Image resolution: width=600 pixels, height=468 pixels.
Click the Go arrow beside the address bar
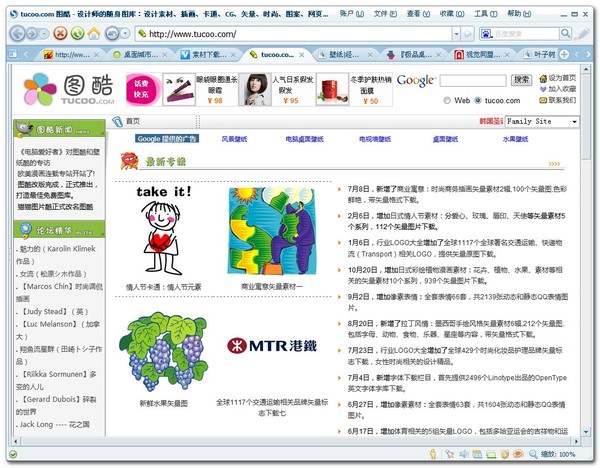coord(467,34)
